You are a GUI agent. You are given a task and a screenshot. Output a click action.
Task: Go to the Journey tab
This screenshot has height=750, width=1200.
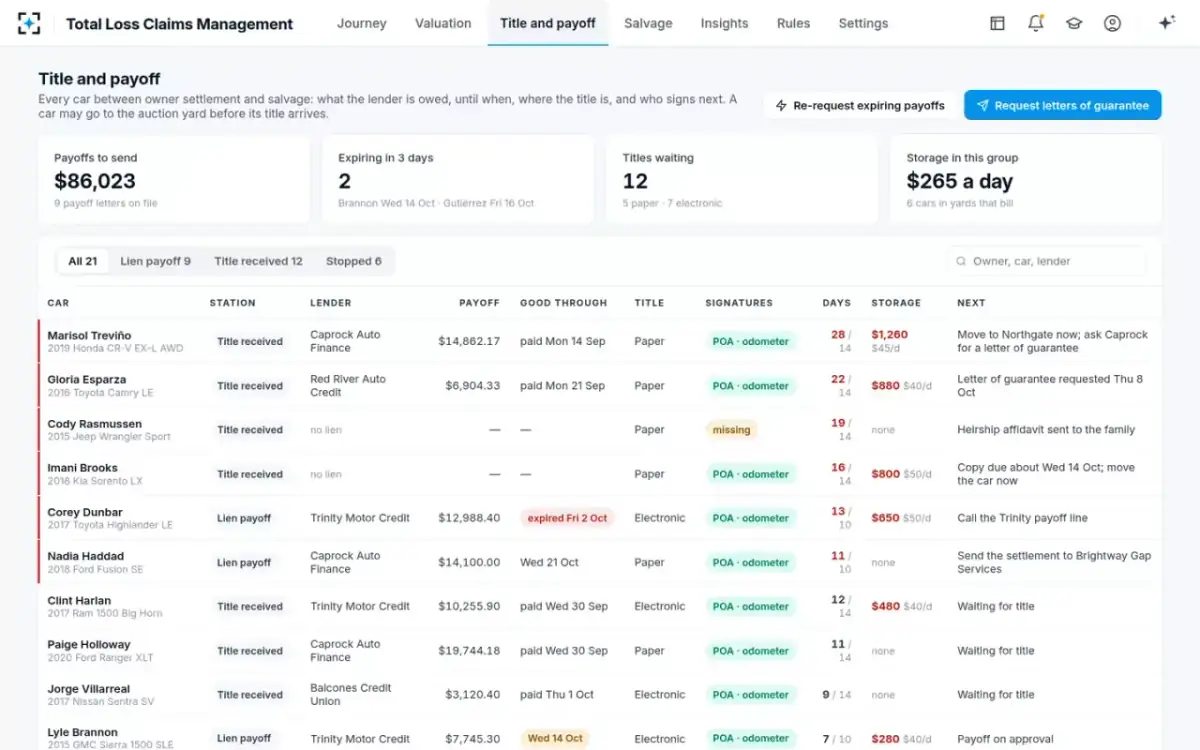(361, 23)
